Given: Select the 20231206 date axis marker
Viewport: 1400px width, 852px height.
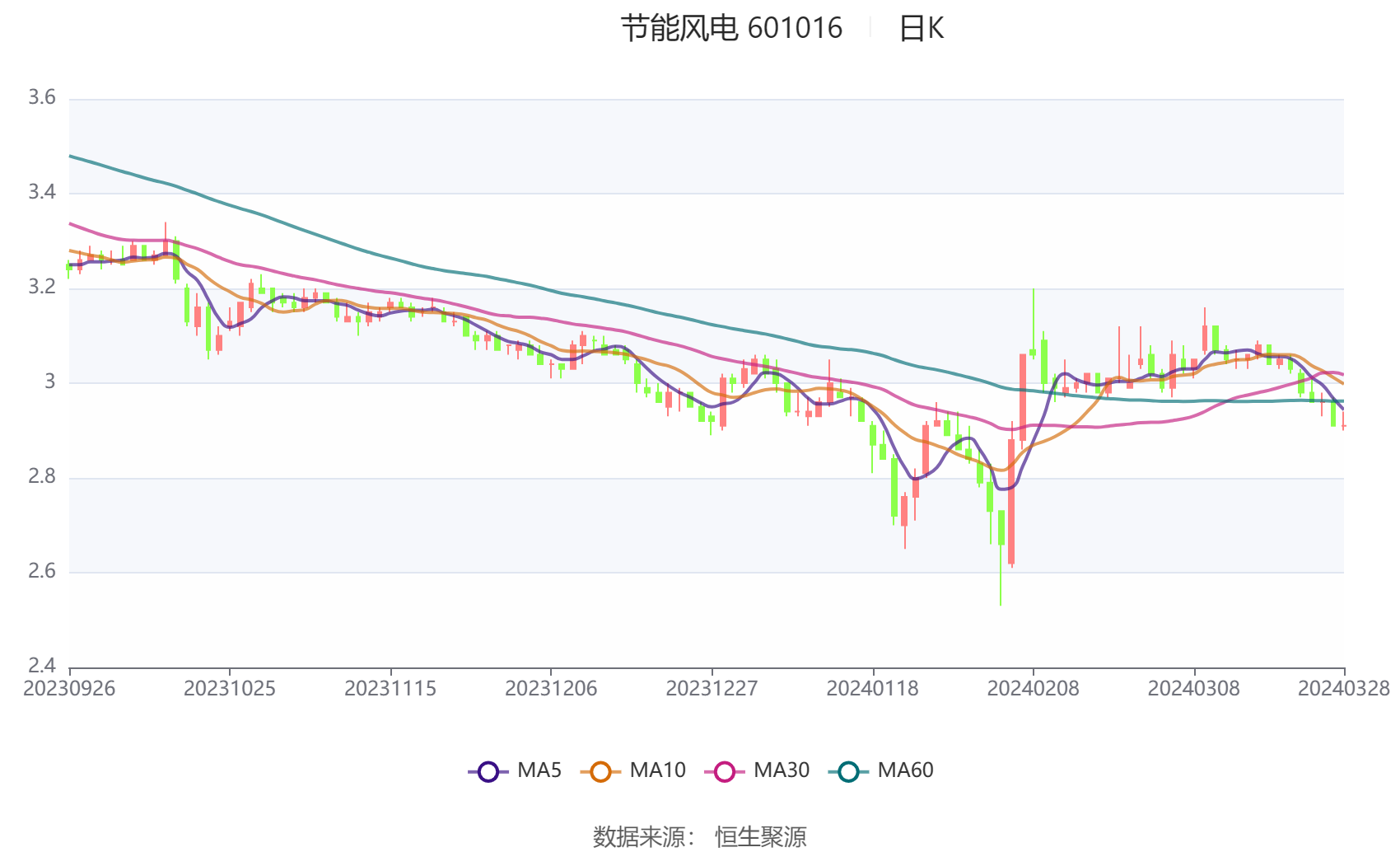Looking at the screenshot, I should 551,689.
